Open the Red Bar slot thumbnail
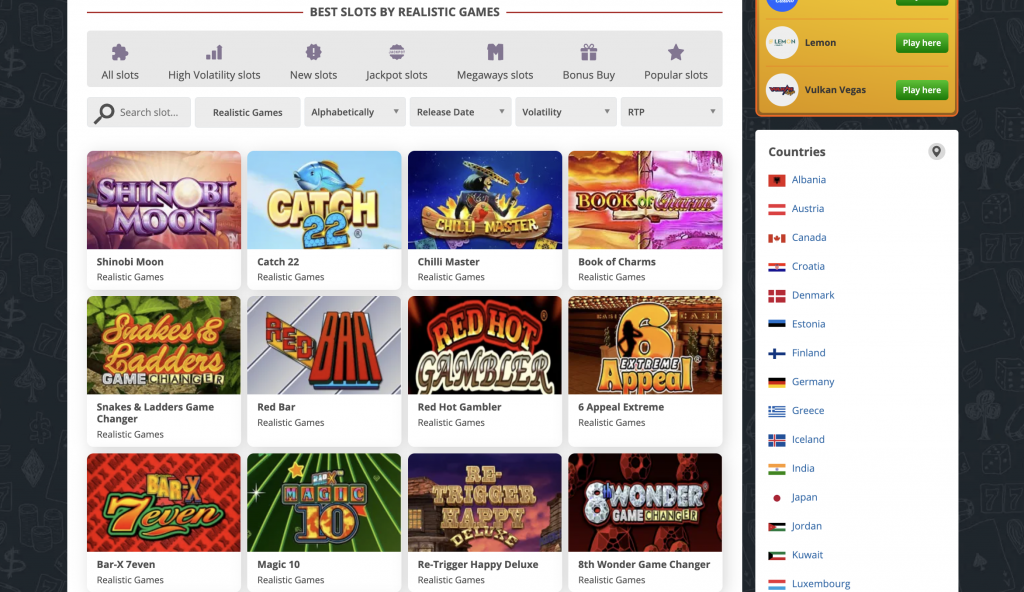The image size is (1024, 592). pos(324,345)
